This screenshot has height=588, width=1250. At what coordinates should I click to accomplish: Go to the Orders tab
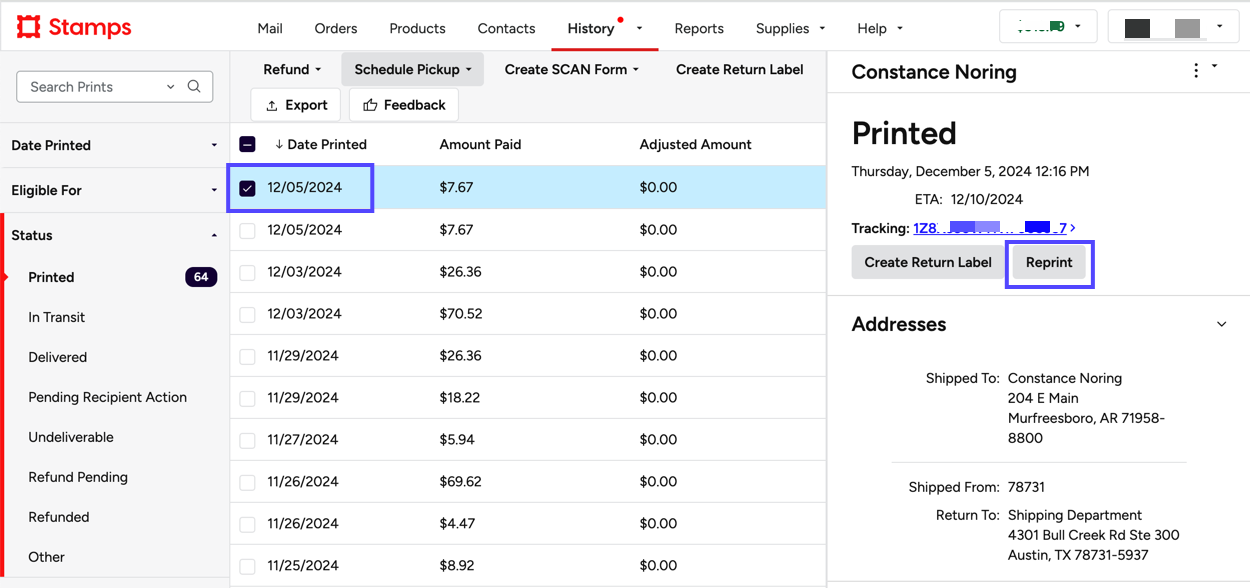pos(336,28)
